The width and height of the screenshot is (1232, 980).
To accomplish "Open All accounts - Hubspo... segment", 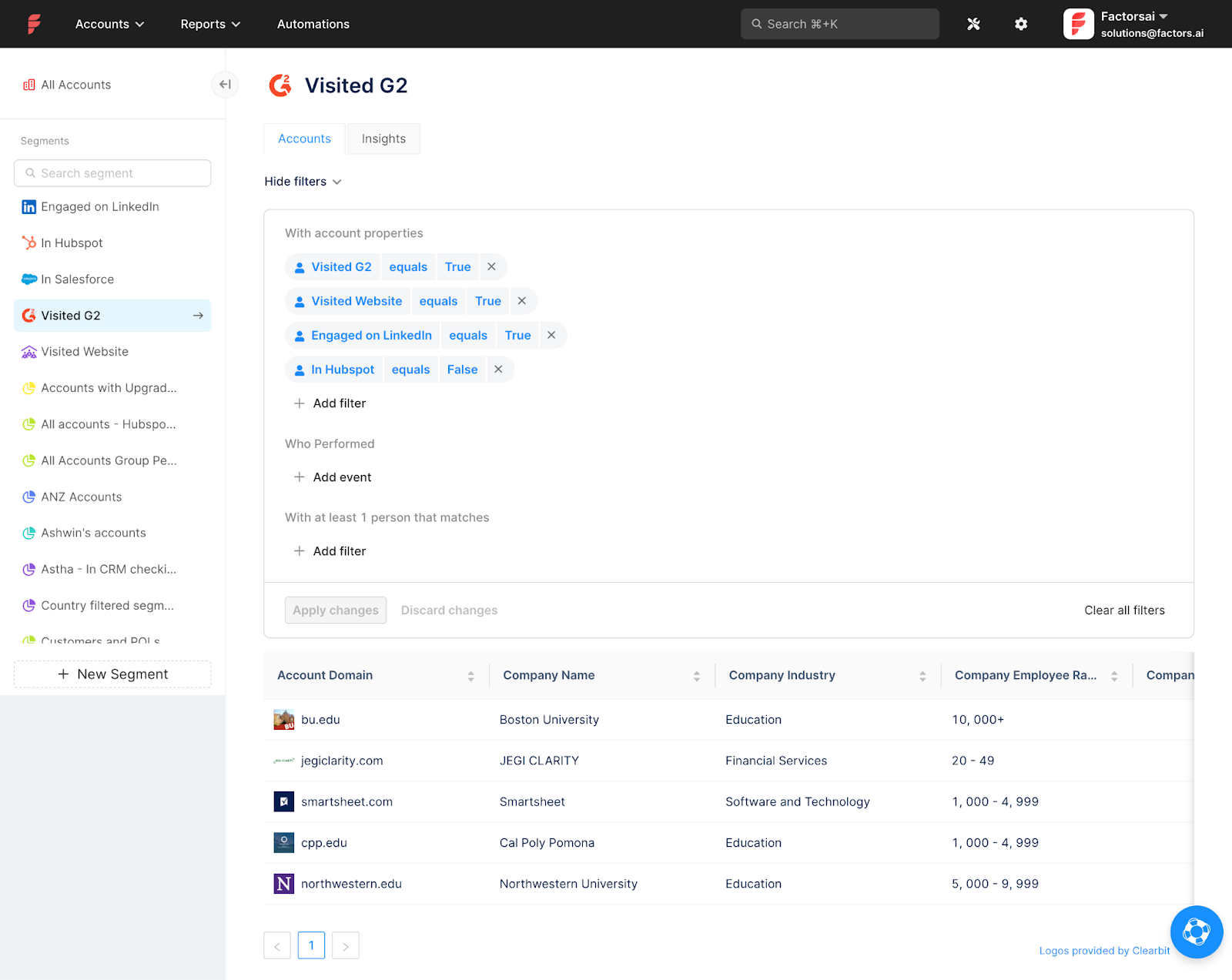I will [112, 424].
